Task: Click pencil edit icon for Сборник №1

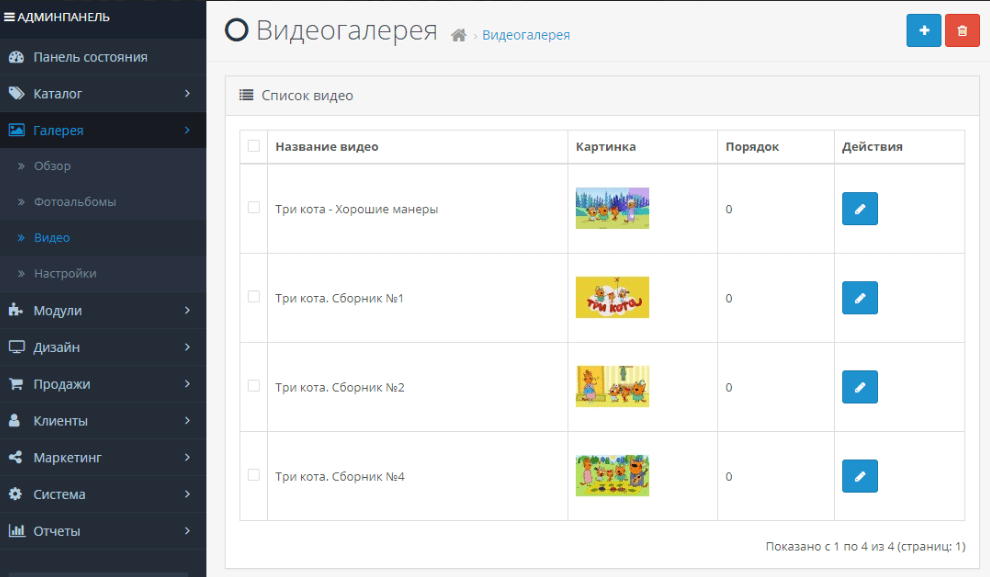Action: click(859, 298)
